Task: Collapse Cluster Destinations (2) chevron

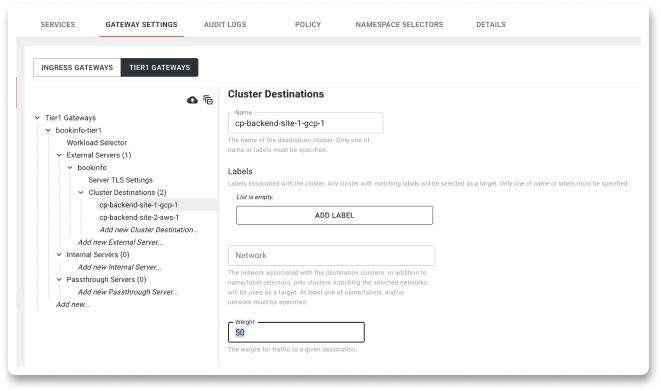Action: click(81, 193)
